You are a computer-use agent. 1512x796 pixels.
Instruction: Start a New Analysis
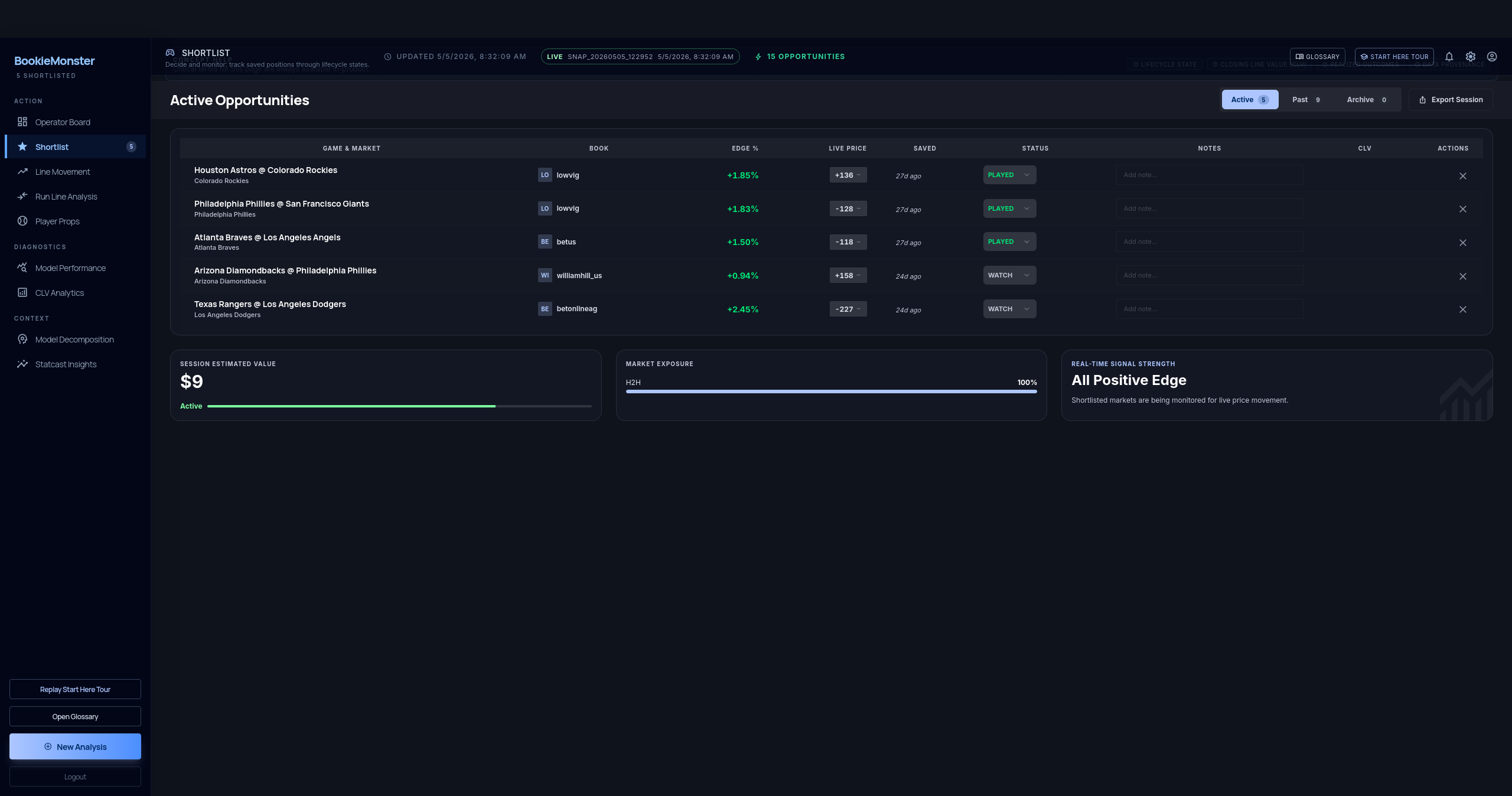tap(75, 746)
